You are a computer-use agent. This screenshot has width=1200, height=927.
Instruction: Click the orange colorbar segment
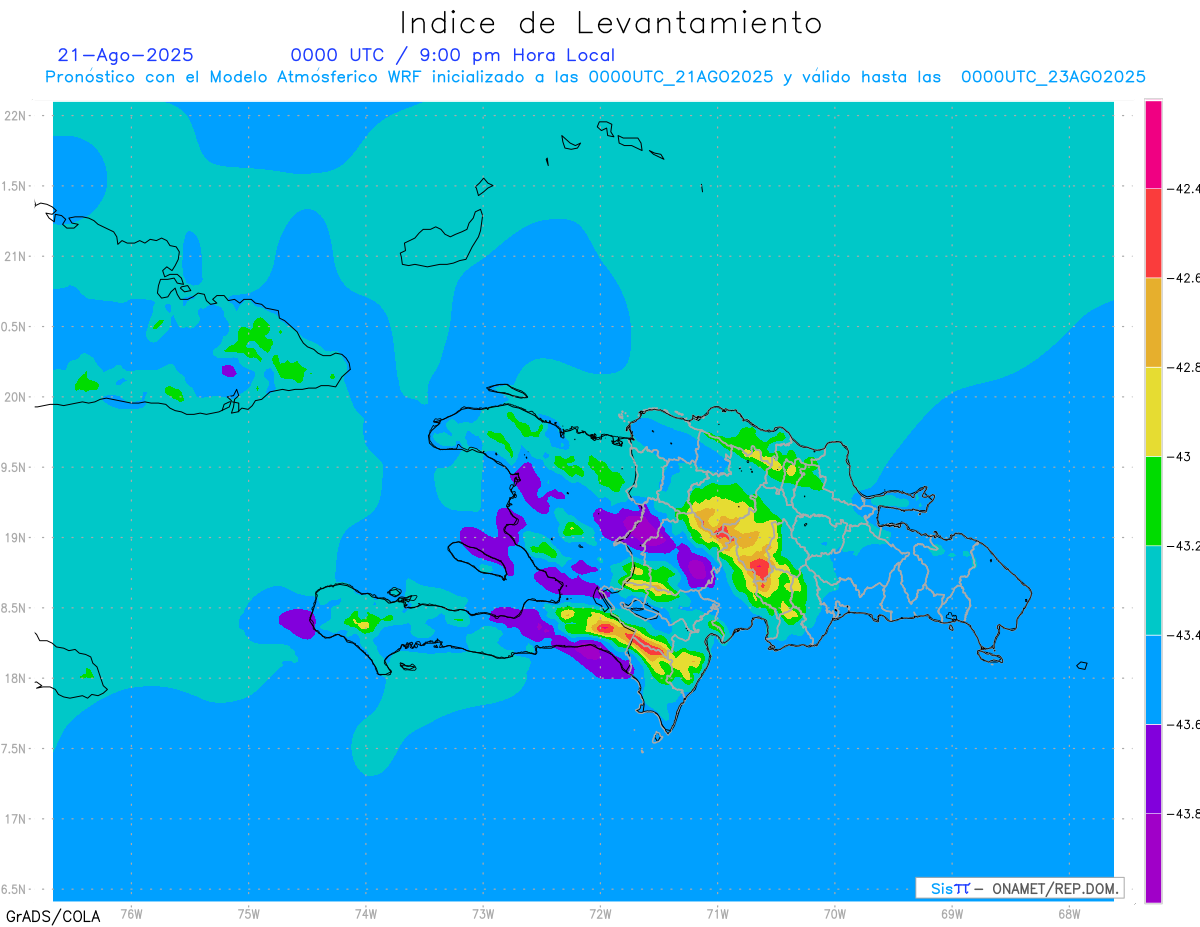[x=1153, y=322]
